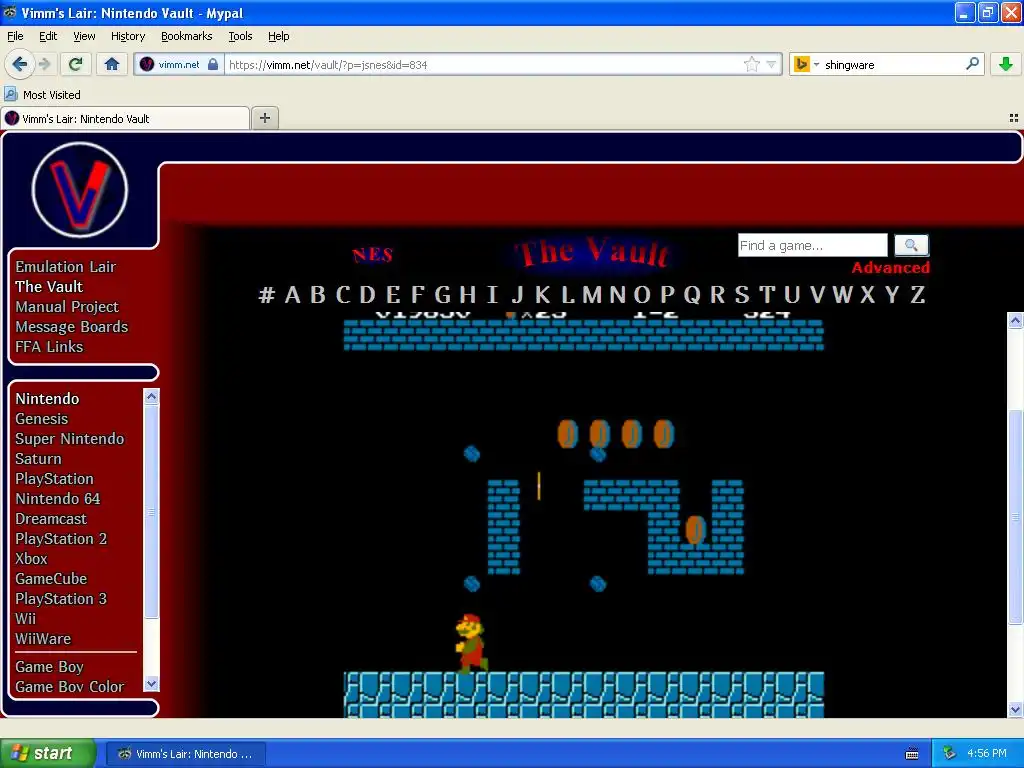Browse games under the # symbol

point(266,295)
